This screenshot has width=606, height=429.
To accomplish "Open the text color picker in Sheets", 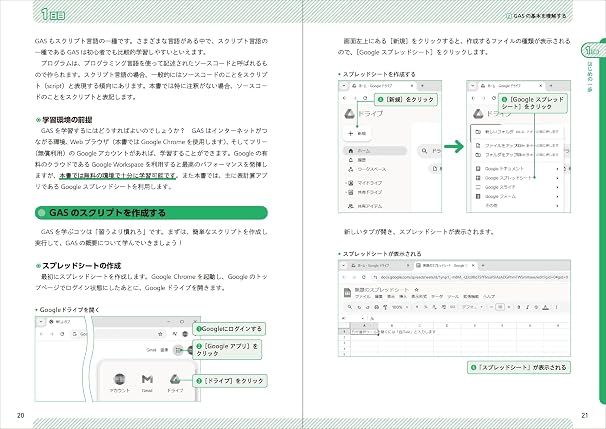I will pyautogui.click(x=545, y=307).
